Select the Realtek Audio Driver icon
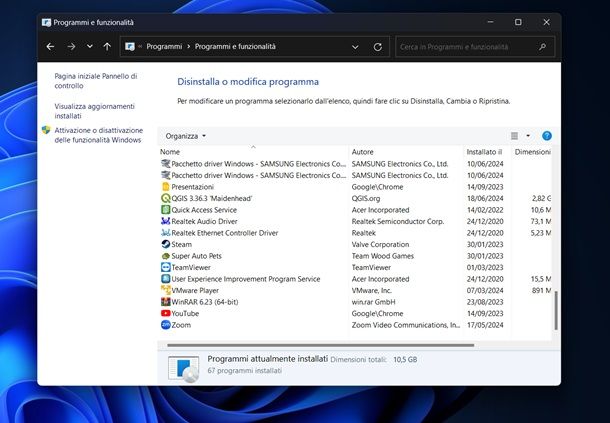The image size is (610, 423). coord(165,221)
